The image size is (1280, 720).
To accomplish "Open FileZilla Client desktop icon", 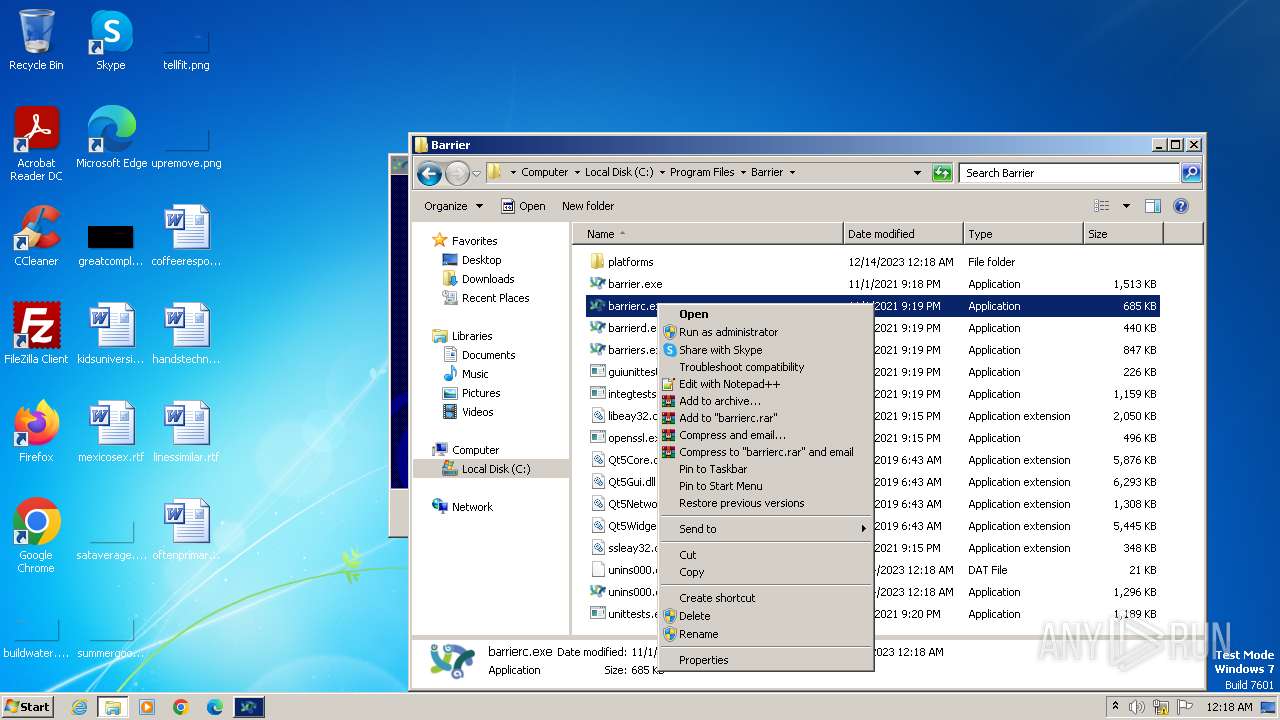I will click(36, 334).
